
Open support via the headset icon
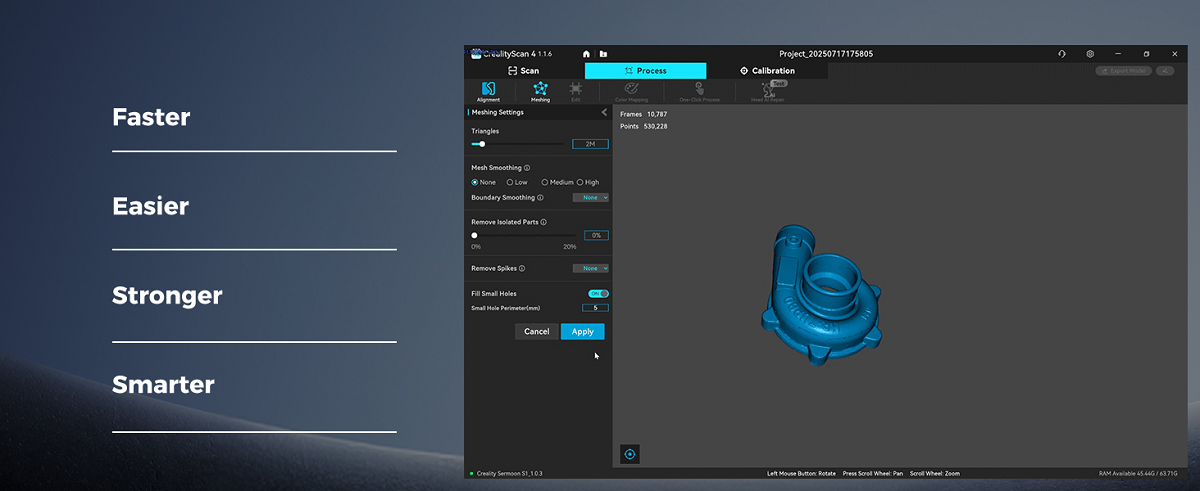click(1062, 54)
